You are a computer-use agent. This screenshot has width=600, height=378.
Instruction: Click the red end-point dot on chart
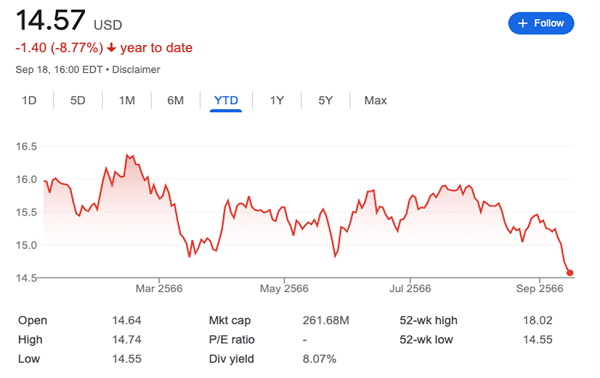570,273
